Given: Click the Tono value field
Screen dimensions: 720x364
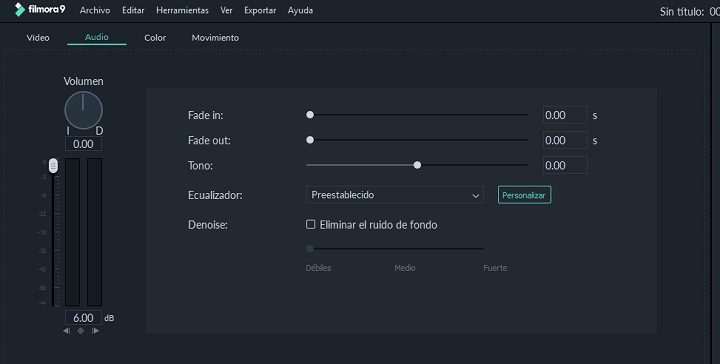Looking at the screenshot, I should [x=565, y=165].
